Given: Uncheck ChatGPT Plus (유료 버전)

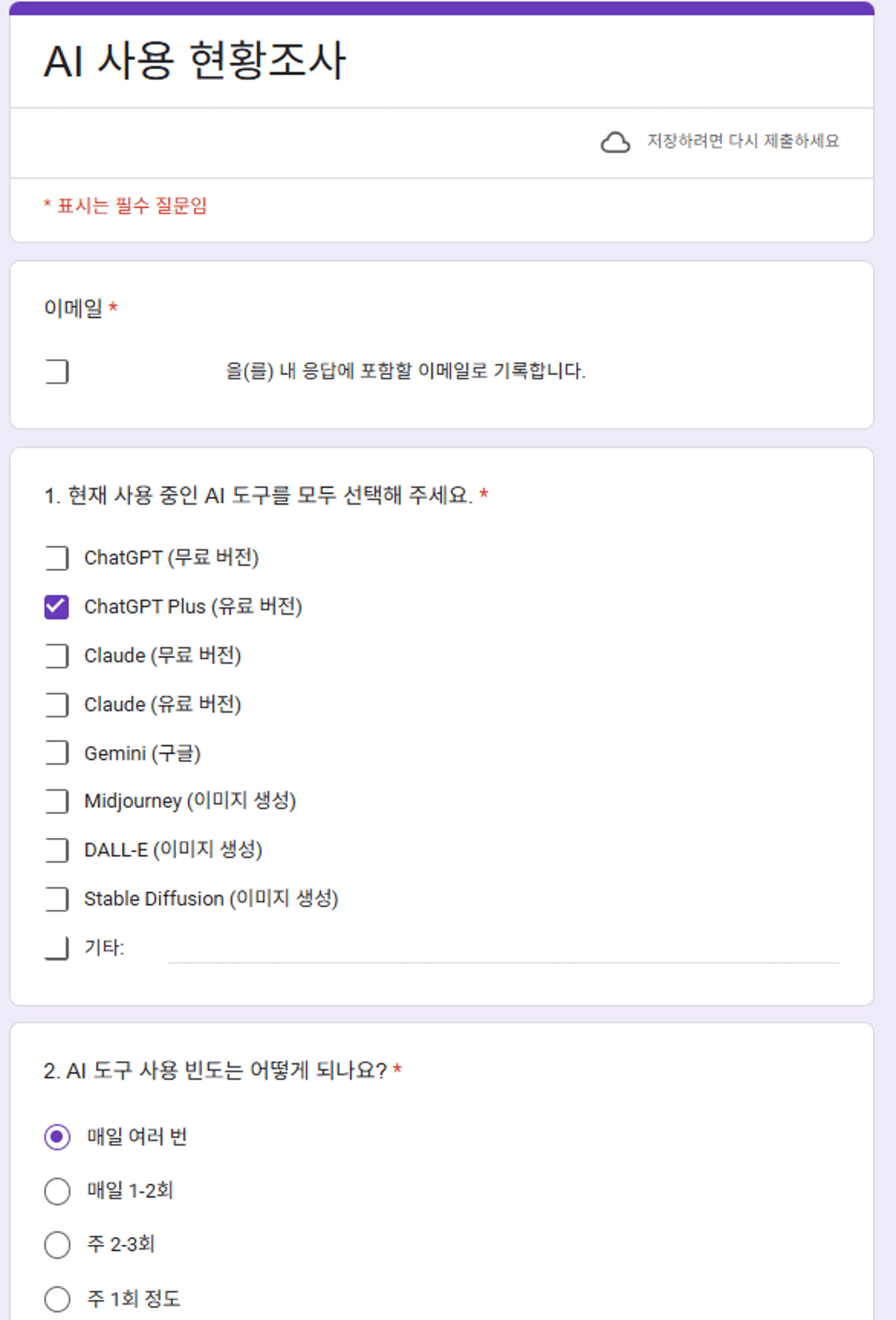Looking at the screenshot, I should click(56, 607).
